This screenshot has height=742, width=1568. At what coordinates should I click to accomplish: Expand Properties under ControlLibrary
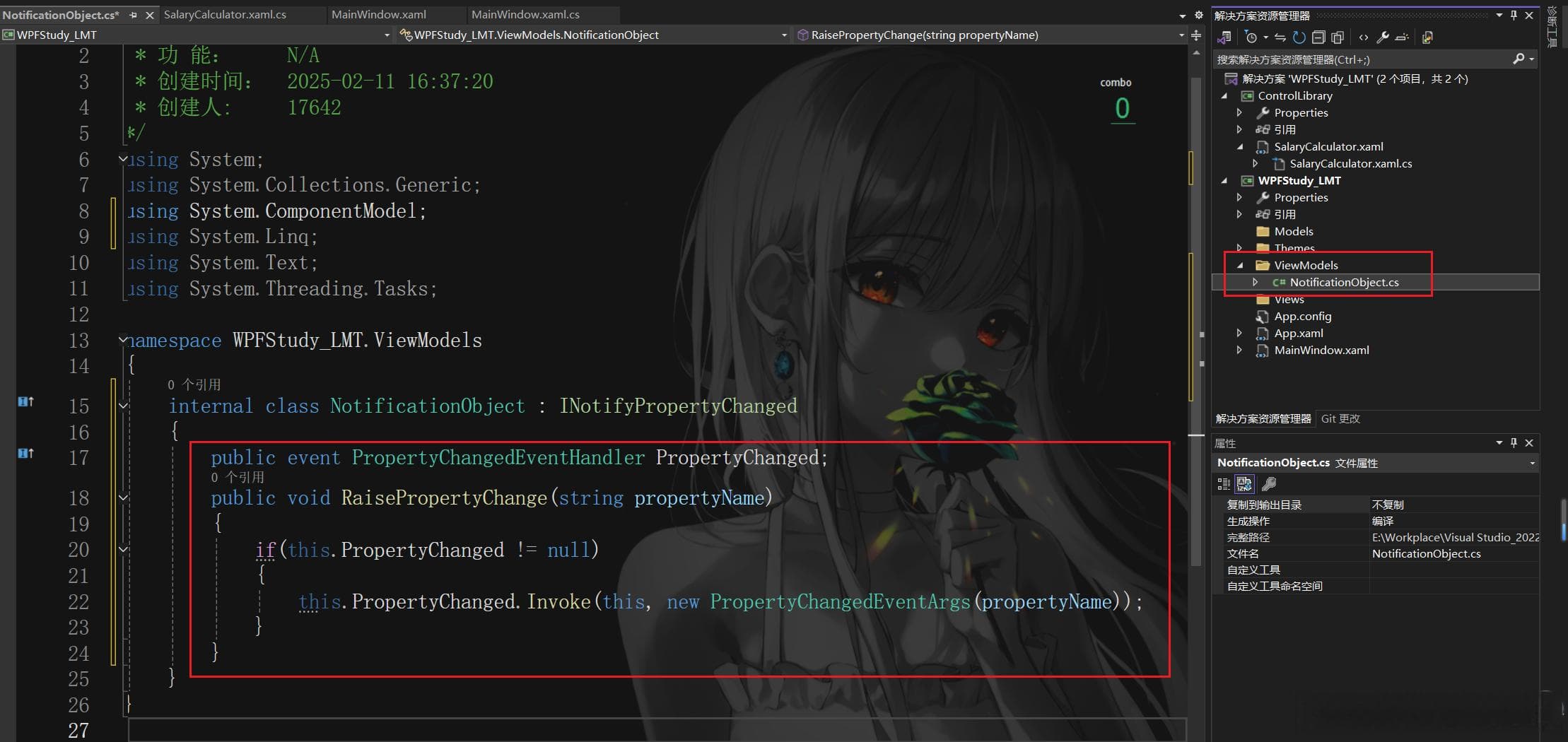click(x=1239, y=113)
